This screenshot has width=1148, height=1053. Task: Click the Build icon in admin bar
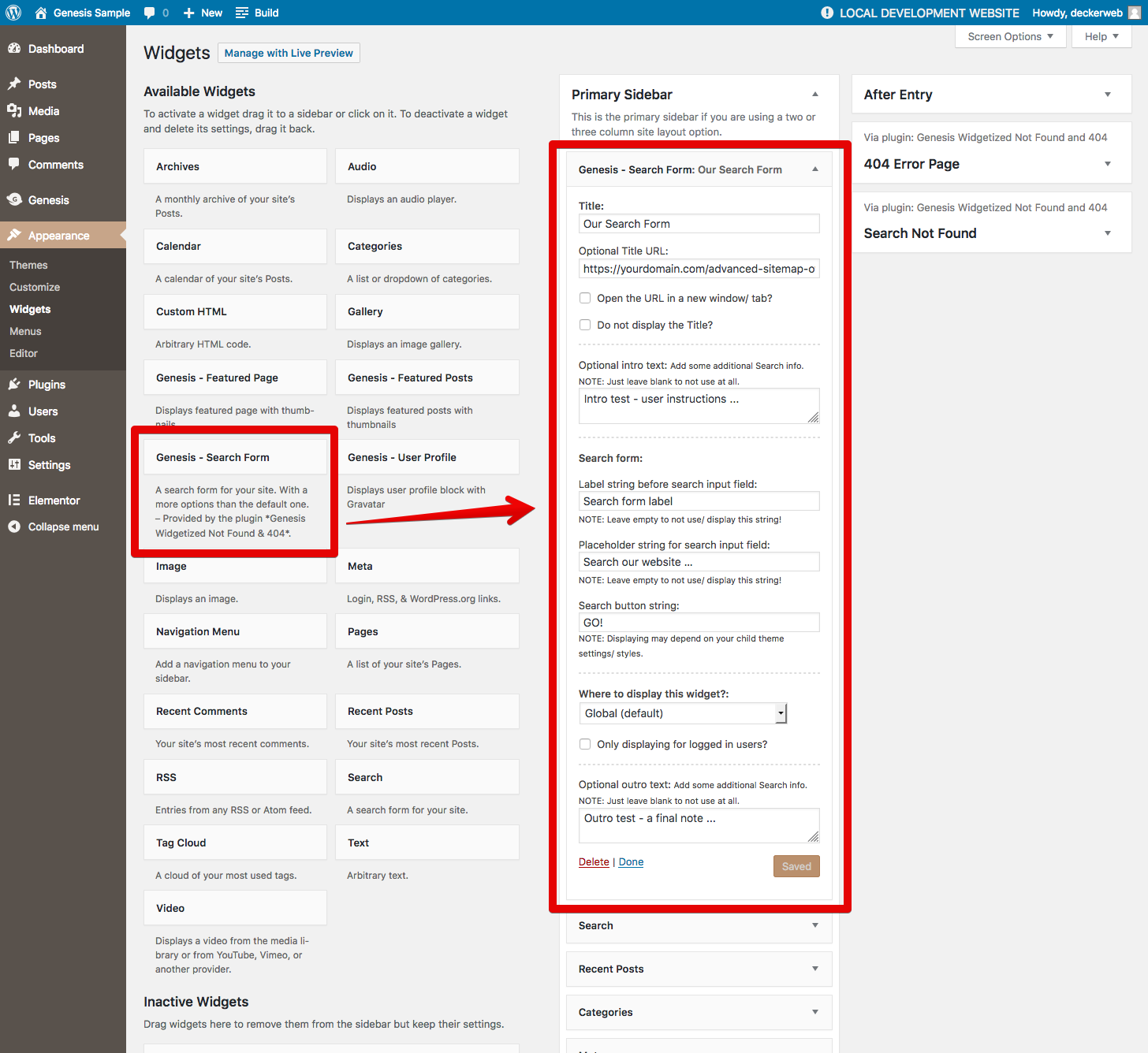pyautogui.click(x=242, y=13)
